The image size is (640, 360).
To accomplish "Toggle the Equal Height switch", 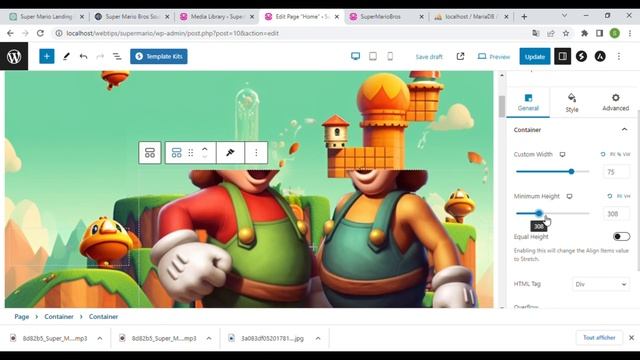I will tap(621, 236).
